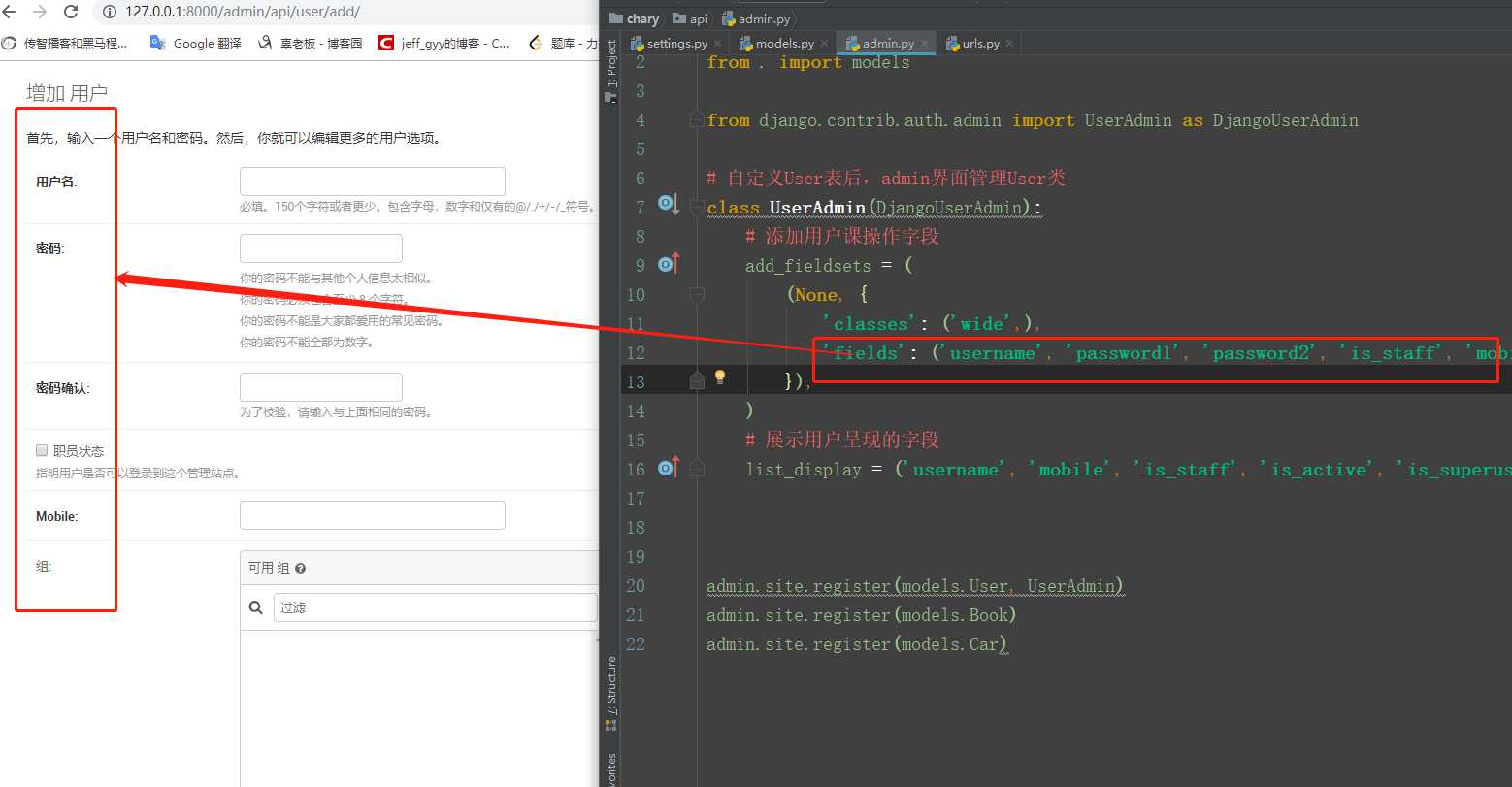Click the django.contrib.auth.admin import line

click(x=1033, y=120)
